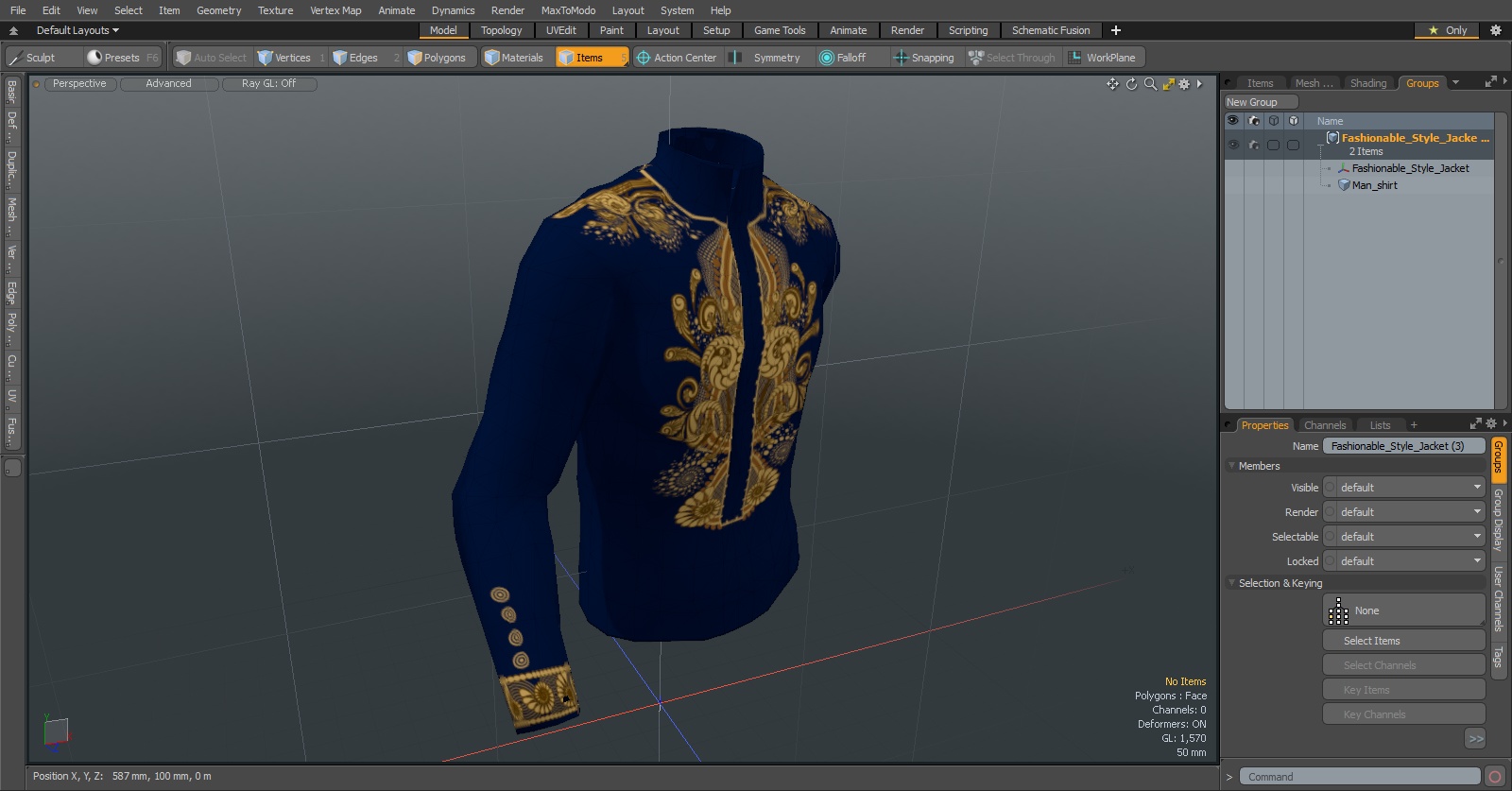The width and height of the screenshot is (1512, 791).
Task: Toggle Snapping on or off
Action: [x=923, y=58]
